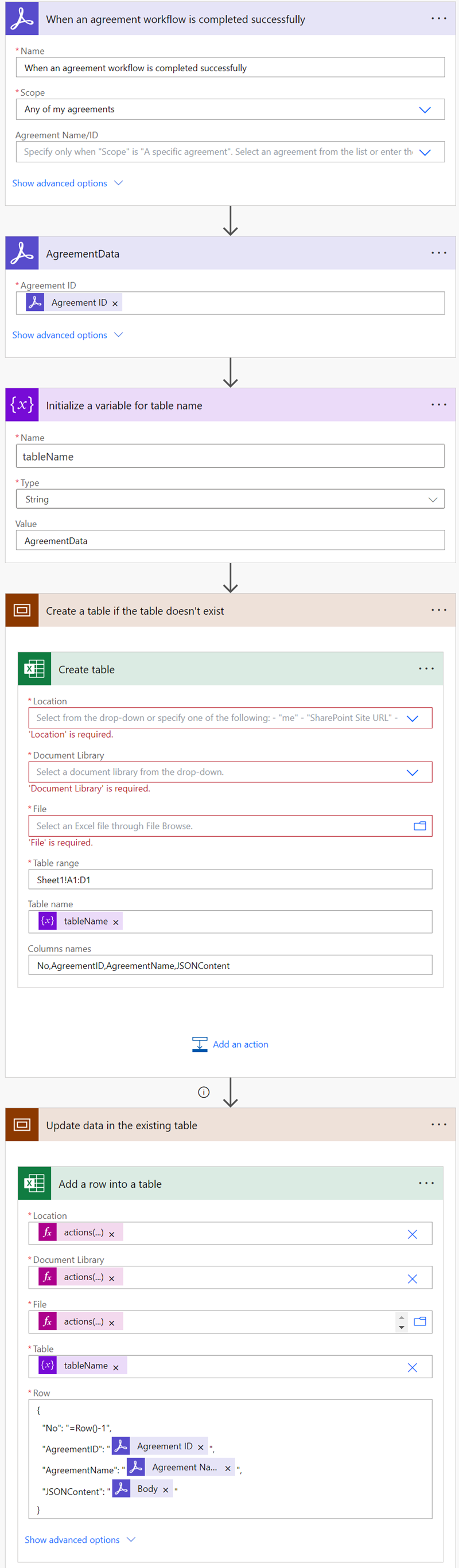Open the variable Type dropdown set to String

(x=432, y=499)
